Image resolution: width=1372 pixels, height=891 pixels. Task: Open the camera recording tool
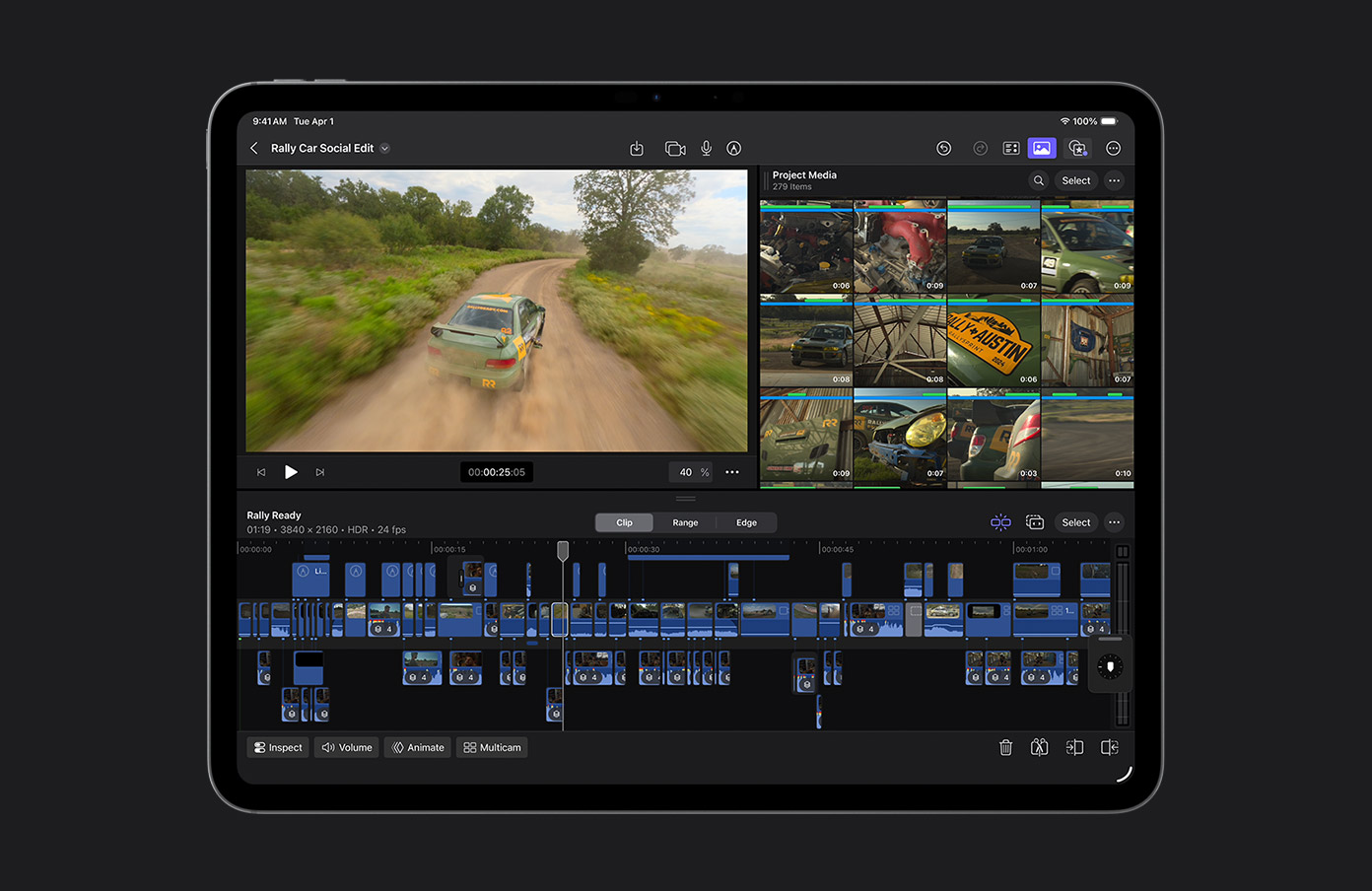pos(675,149)
